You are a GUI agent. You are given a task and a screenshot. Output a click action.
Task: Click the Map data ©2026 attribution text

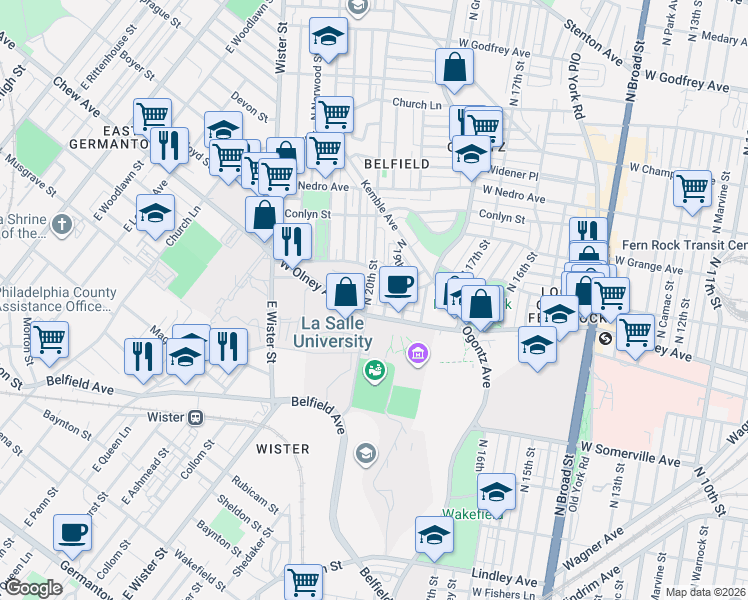coord(706,592)
